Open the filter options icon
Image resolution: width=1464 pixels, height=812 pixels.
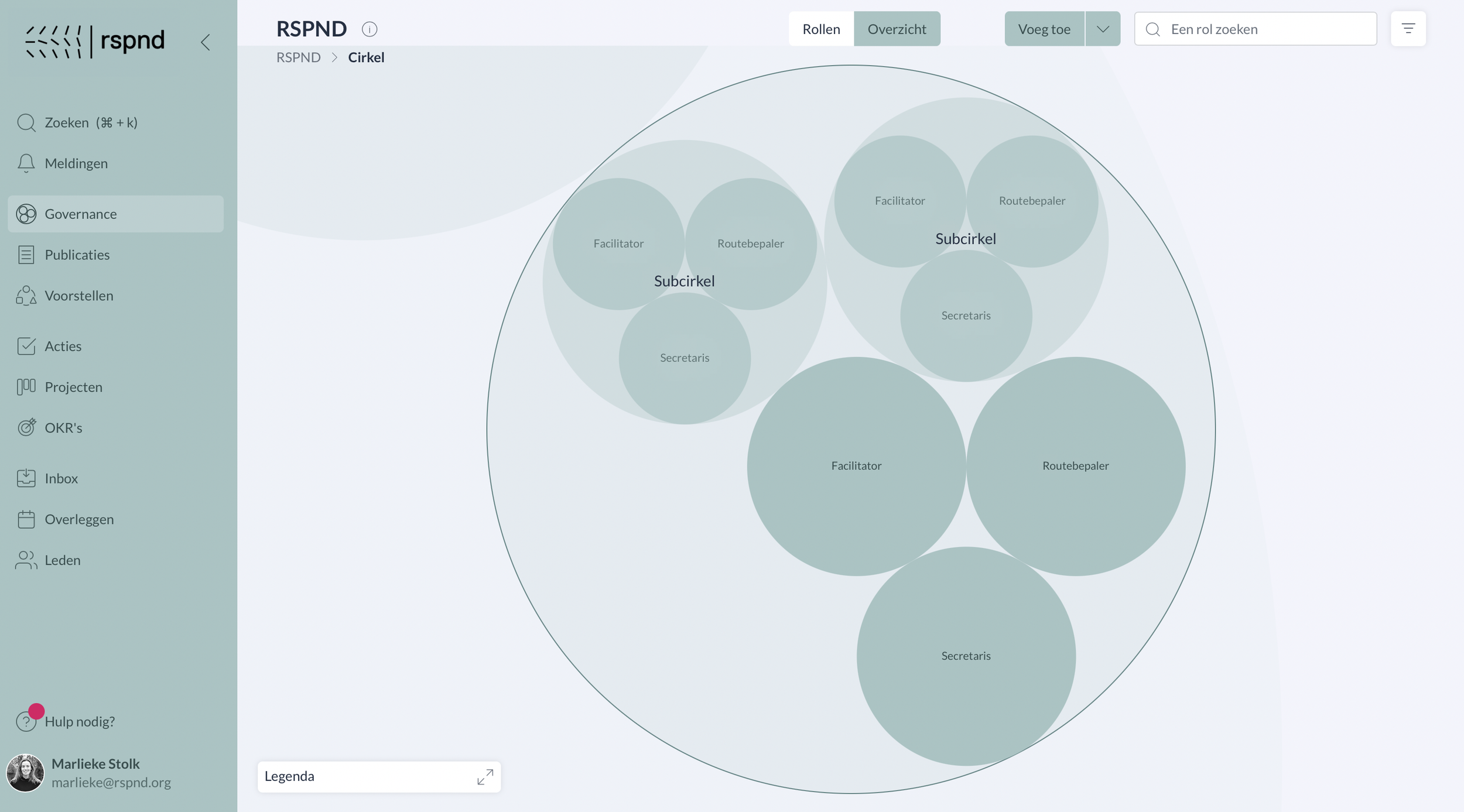(1408, 29)
